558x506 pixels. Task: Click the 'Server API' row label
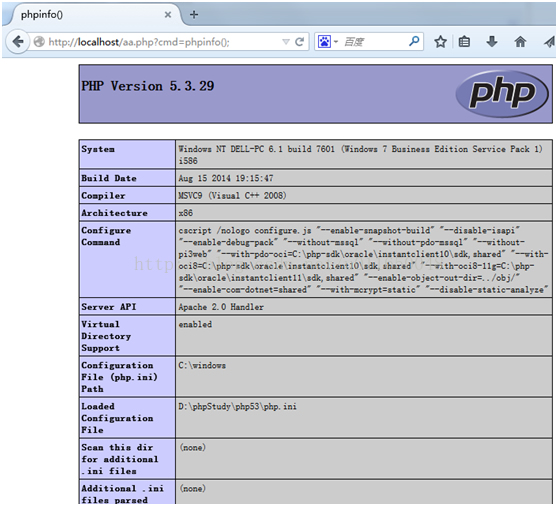109,307
